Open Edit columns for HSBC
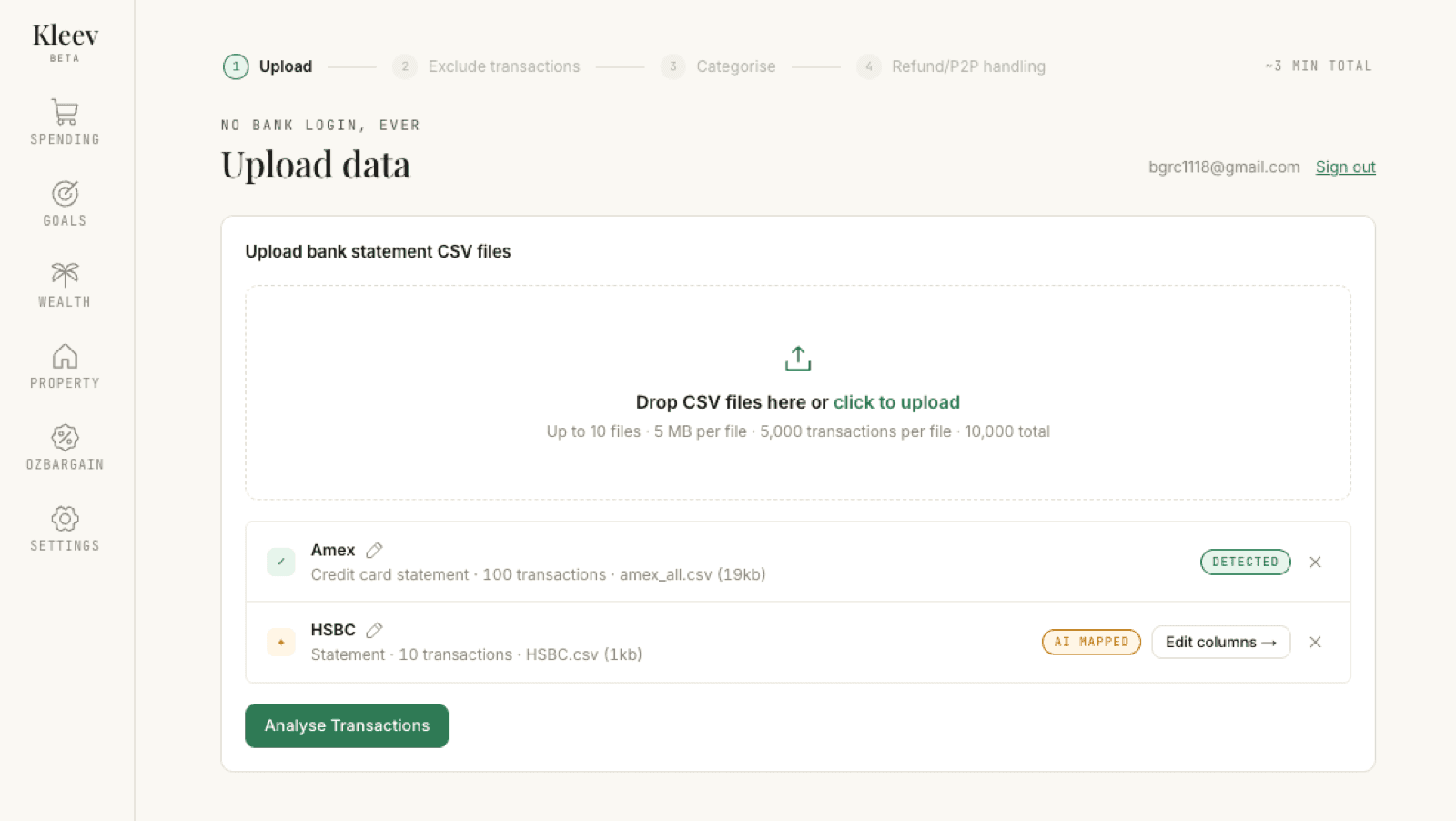Image resolution: width=1456 pixels, height=821 pixels. click(x=1220, y=642)
